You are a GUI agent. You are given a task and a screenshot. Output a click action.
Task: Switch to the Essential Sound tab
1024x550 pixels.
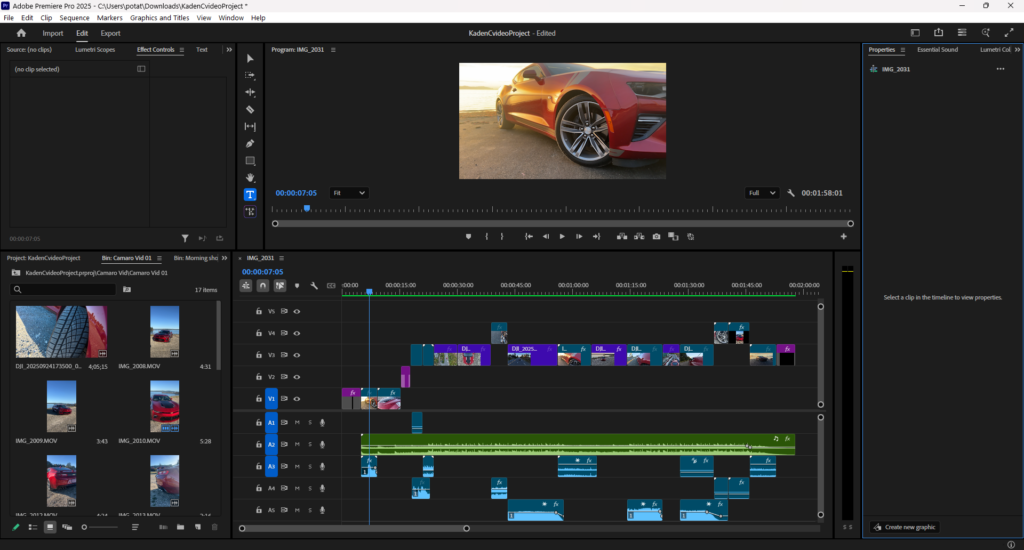click(x=937, y=49)
